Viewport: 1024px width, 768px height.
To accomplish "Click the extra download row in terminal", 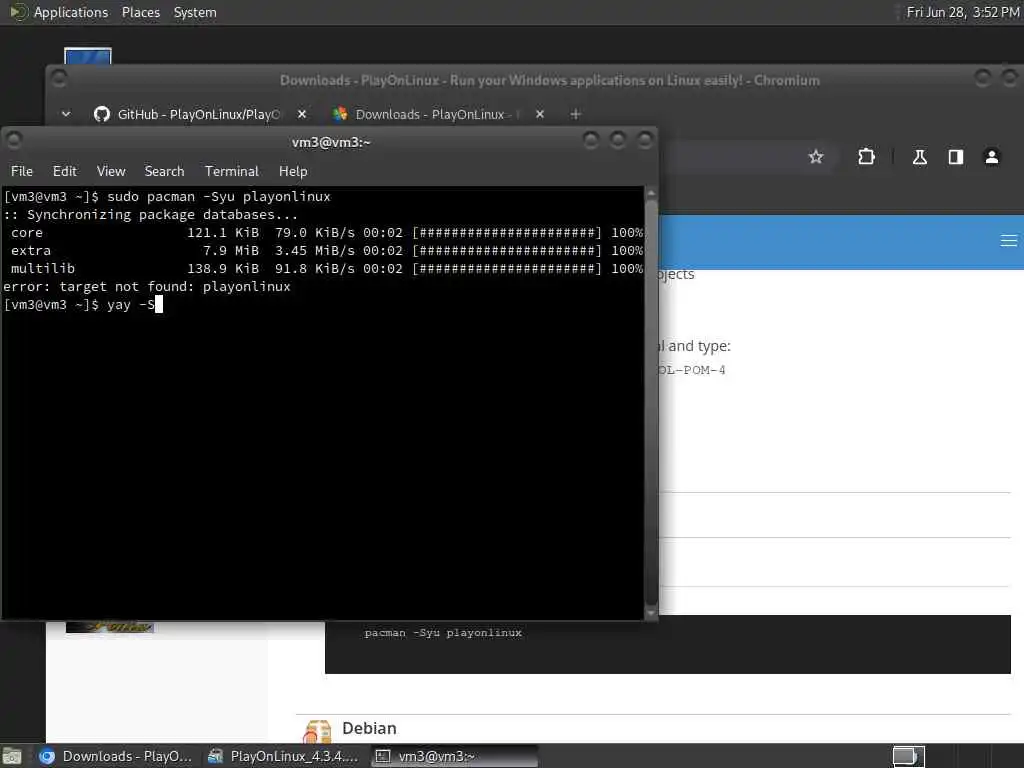I will 323,250.
